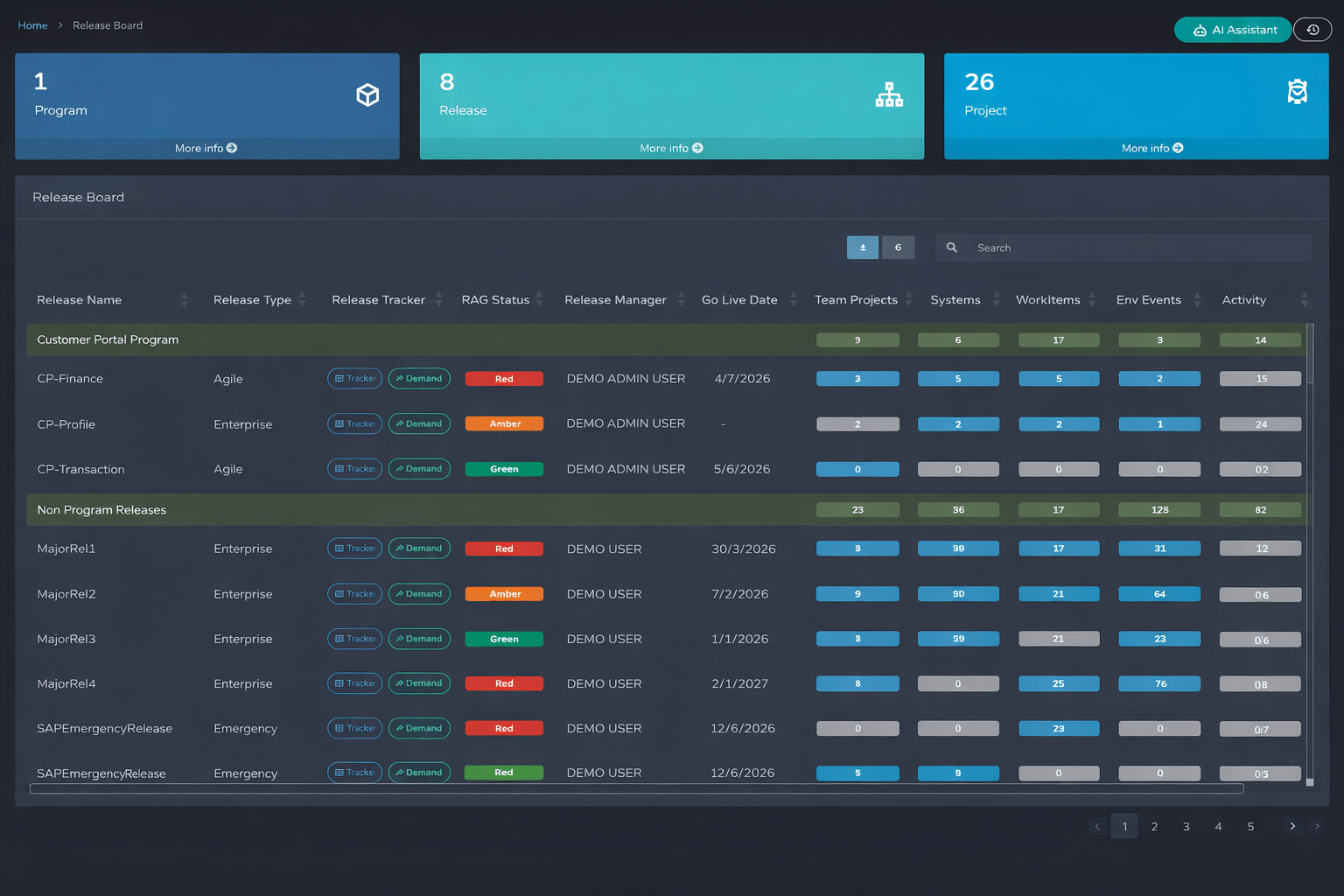The image size is (1344, 896).
Task: Focus the Search input field
Action: point(1137,248)
